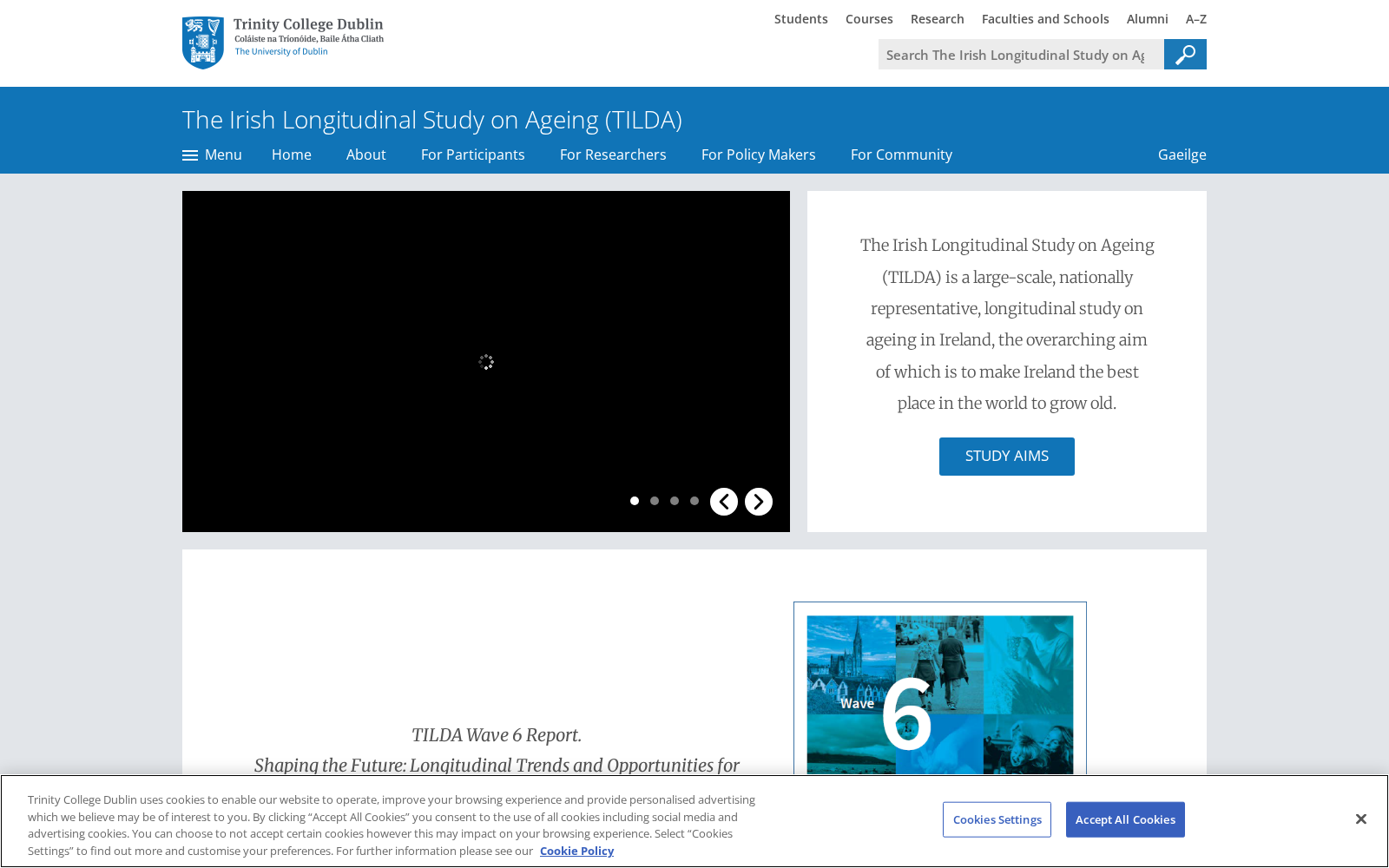Open the Alumni link
Screen dimensions: 1389x868
pos(1148,19)
